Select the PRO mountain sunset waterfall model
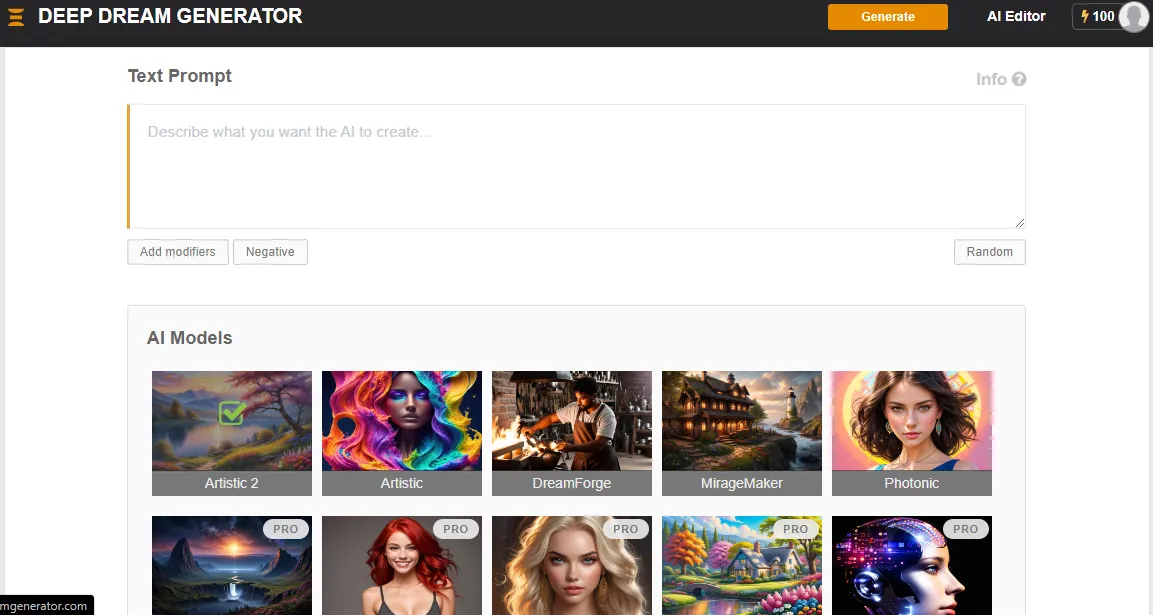This screenshot has height=615, width=1153. pos(231,566)
